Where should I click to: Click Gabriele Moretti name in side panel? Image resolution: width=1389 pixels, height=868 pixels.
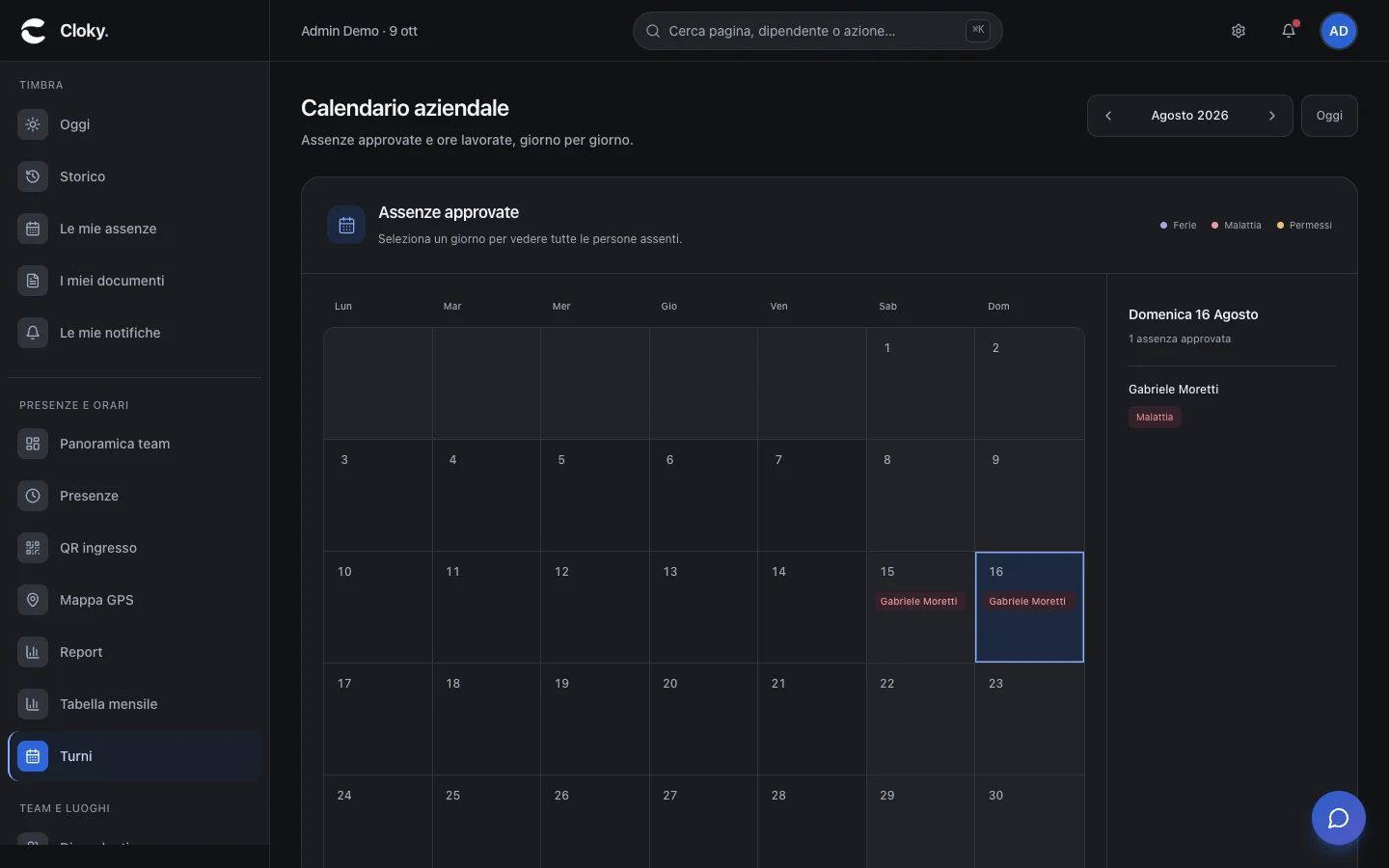tap(1173, 390)
